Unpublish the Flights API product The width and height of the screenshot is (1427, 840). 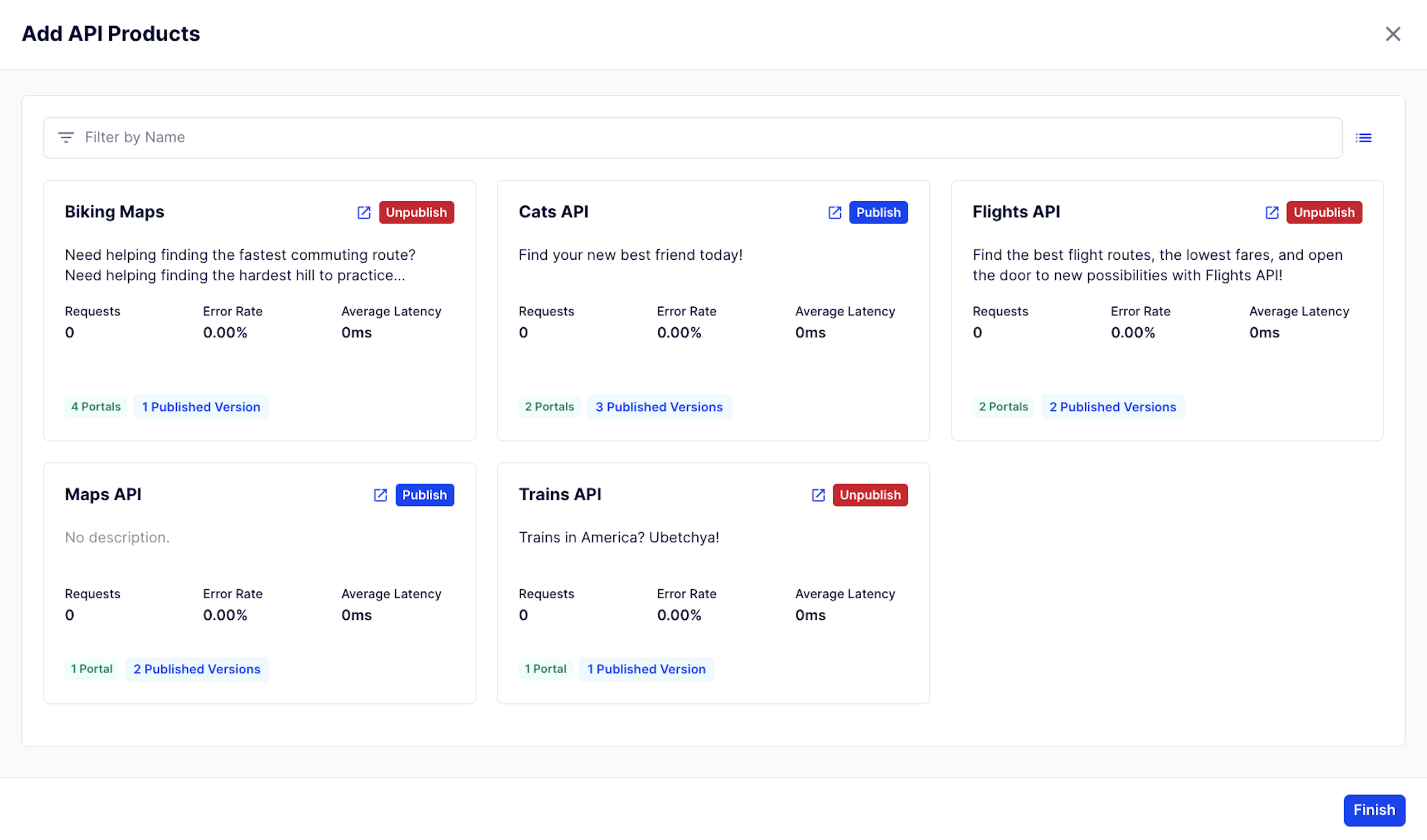[1323, 212]
